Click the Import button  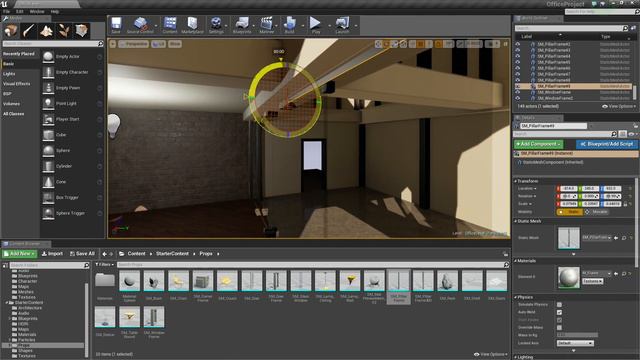(x=53, y=254)
